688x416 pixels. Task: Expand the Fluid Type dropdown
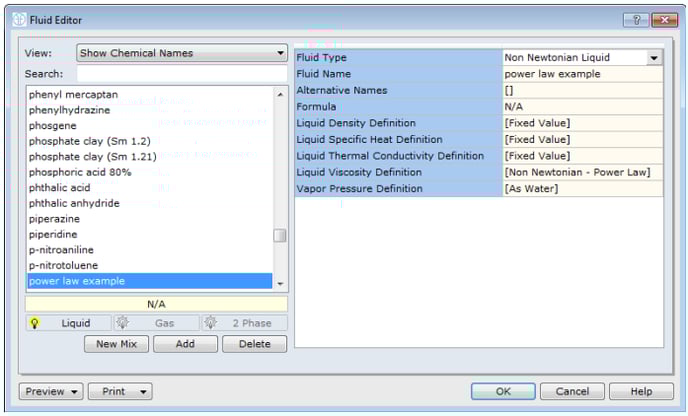(654, 58)
